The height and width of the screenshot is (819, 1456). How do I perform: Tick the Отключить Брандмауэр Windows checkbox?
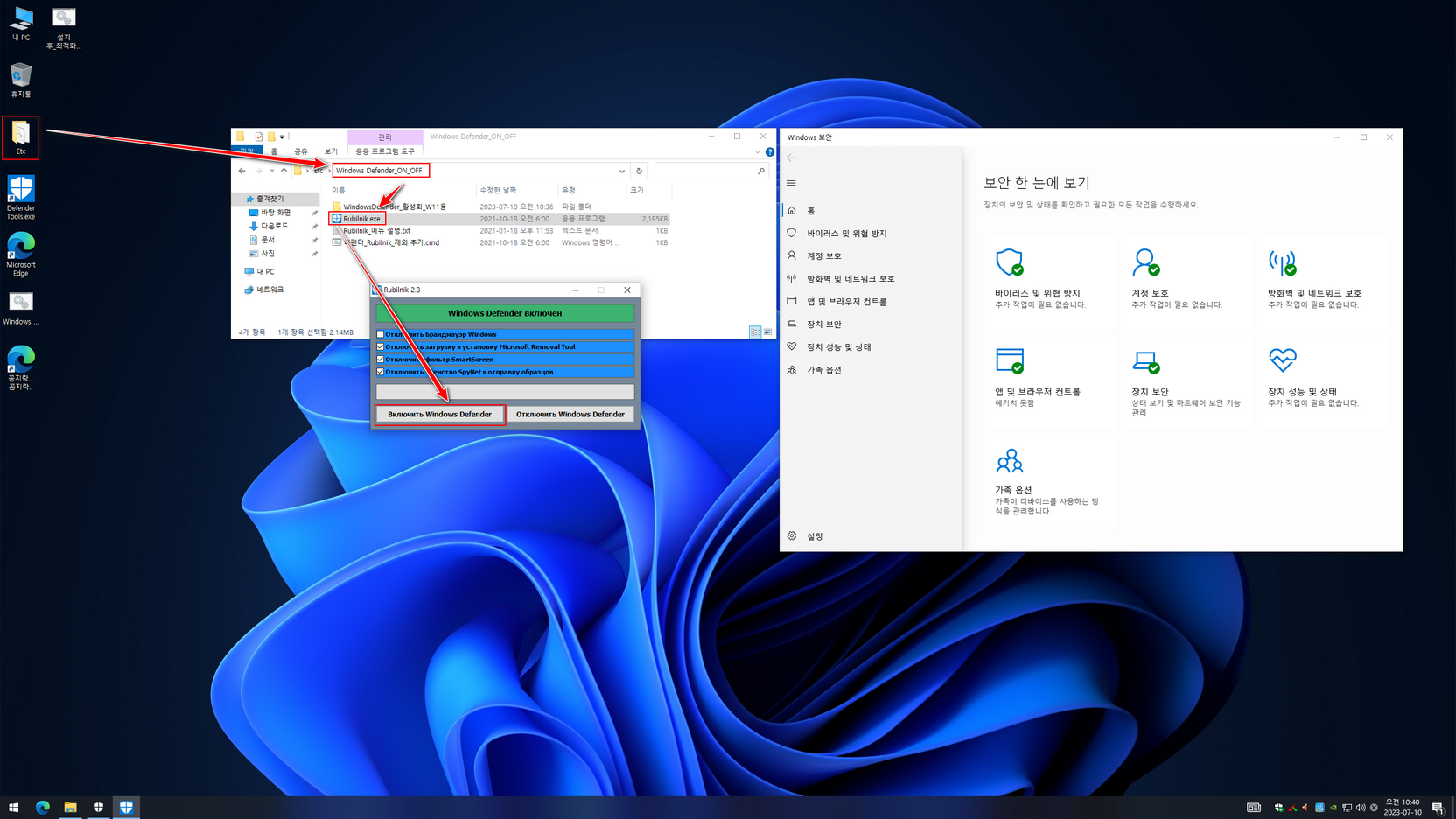[x=381, y=334]
